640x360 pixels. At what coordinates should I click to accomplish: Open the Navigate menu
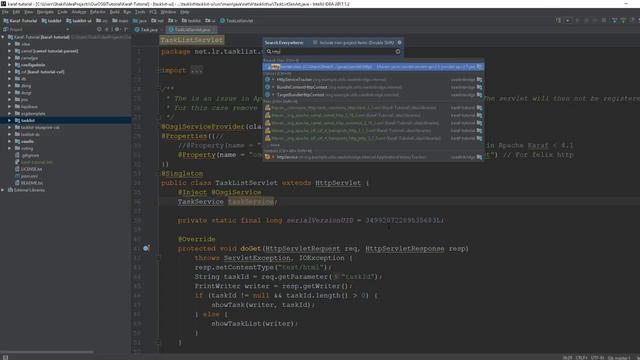point(45,12)
